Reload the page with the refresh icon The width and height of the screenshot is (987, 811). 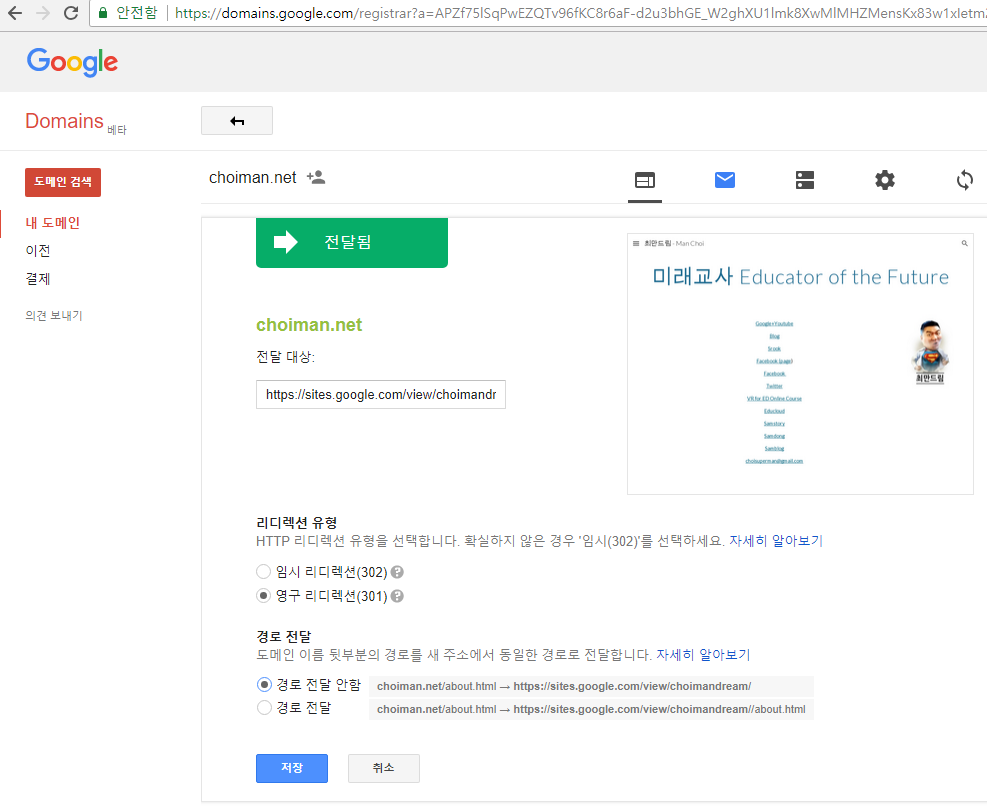pos(71,13)
